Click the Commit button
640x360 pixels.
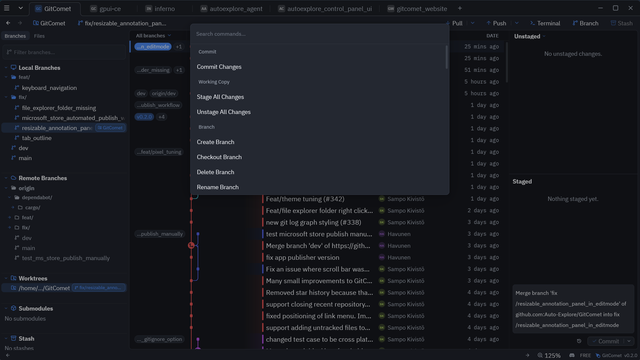[x=605, y=341]
